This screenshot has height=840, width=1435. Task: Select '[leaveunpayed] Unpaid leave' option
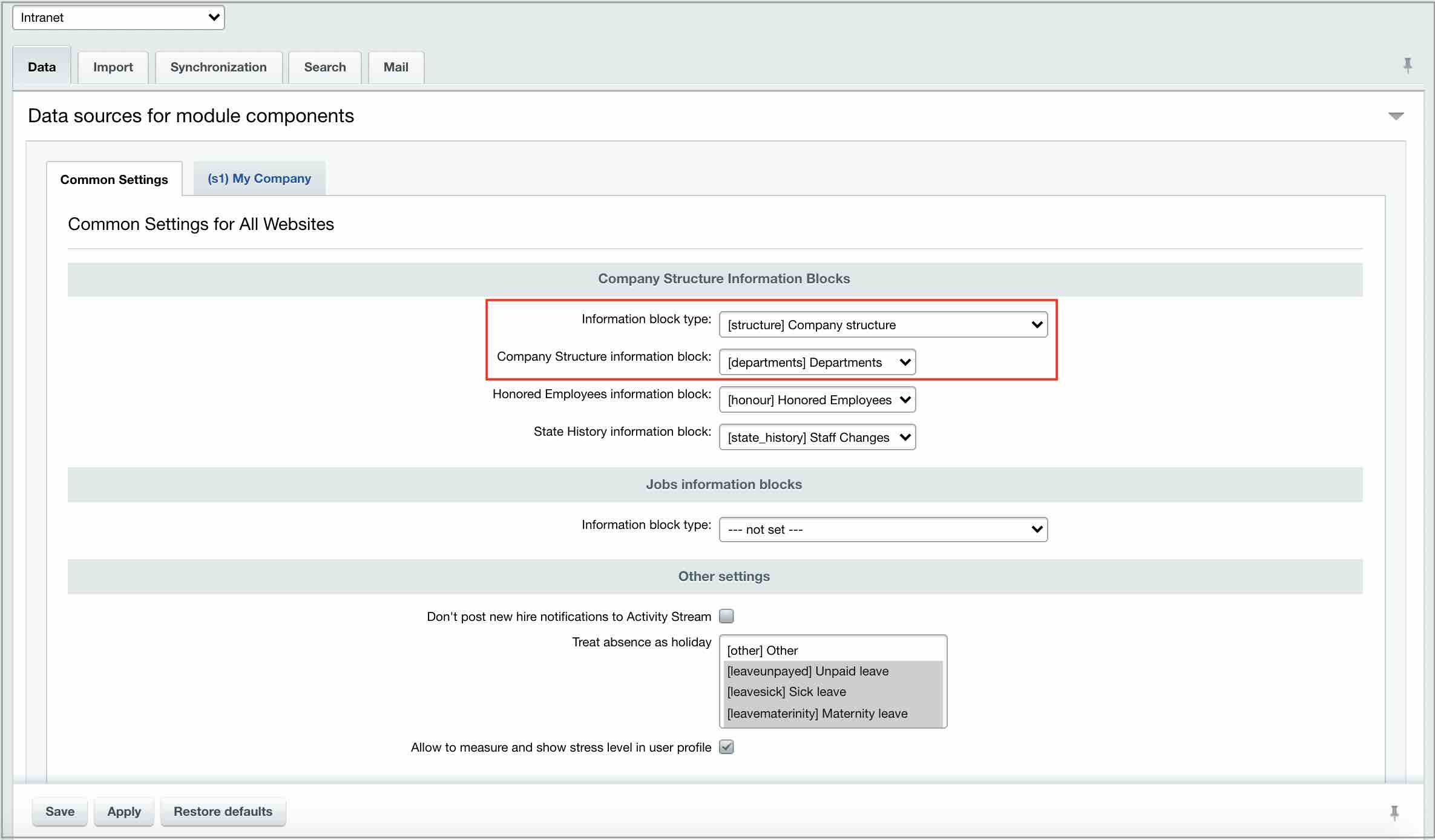[833, 671]
